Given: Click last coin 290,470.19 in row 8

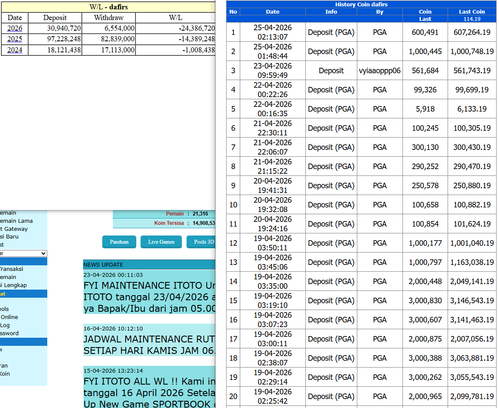Looking at the screenshot, I should (472, 166).
